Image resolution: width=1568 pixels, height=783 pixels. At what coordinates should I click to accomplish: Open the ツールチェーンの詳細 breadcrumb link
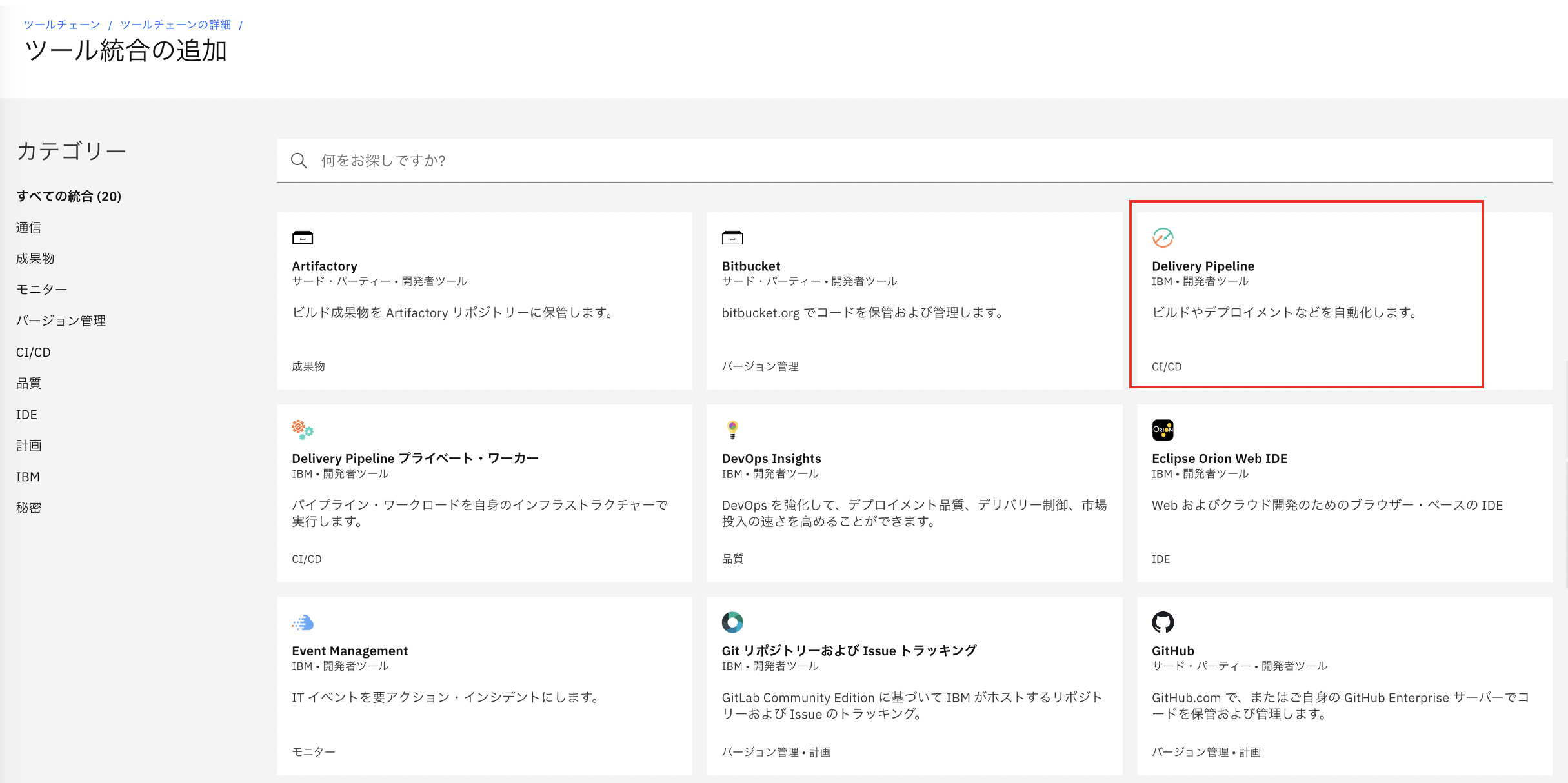coord(176,25)
